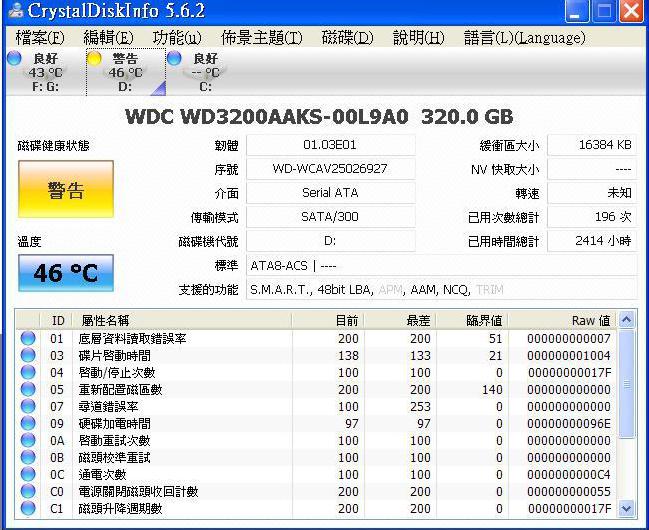Viewport: 649px width, 530px height.
Task: Click the supported features field with S.M.A.R.T.
Action: [442, 289]
